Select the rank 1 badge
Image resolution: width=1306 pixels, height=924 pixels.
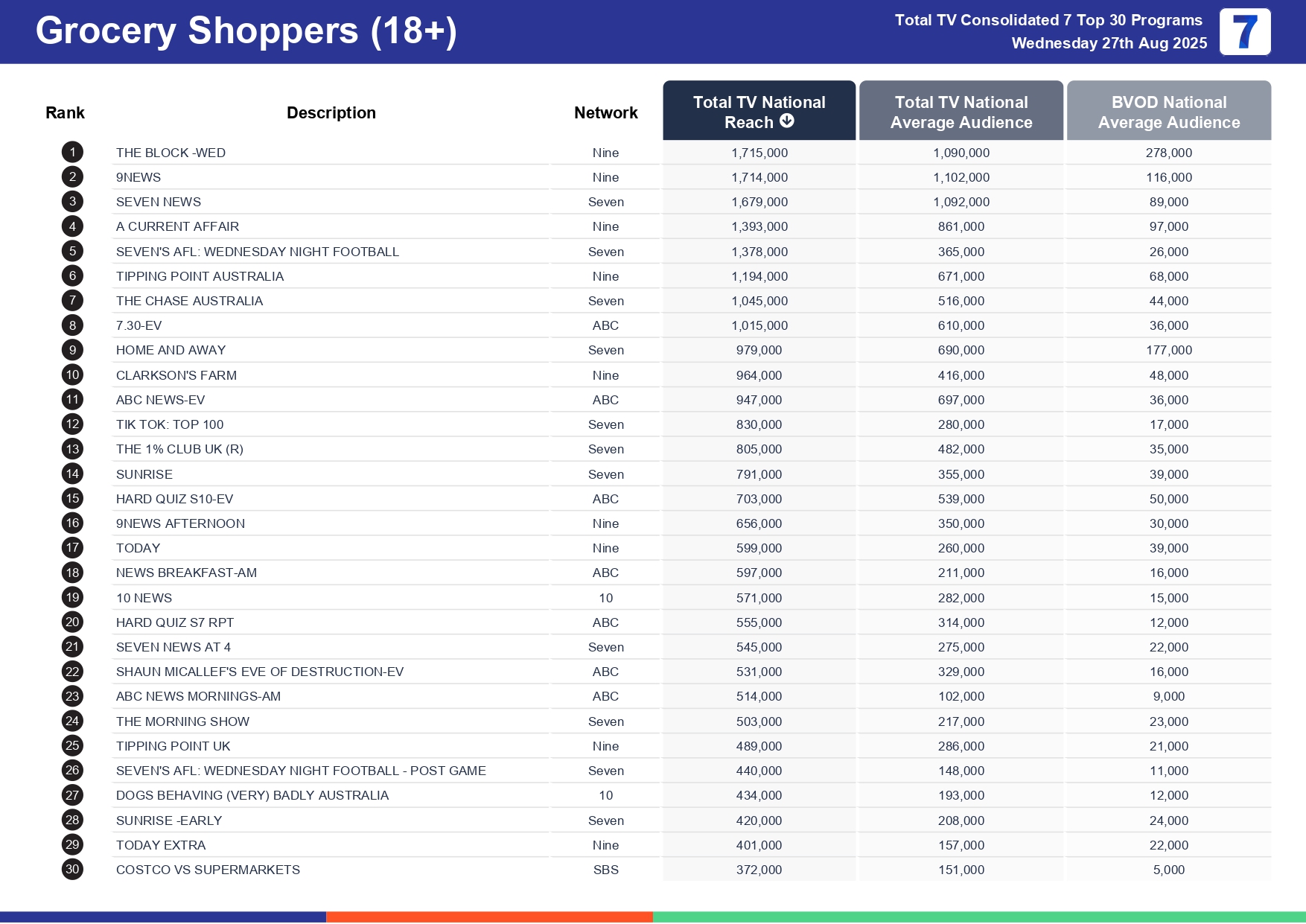pos(72,153)
